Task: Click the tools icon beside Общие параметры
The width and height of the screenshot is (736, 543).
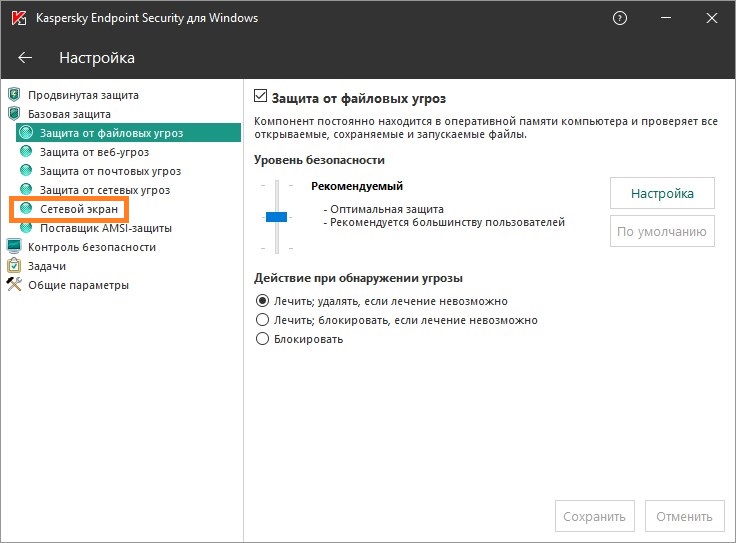Action: [14, 285]
